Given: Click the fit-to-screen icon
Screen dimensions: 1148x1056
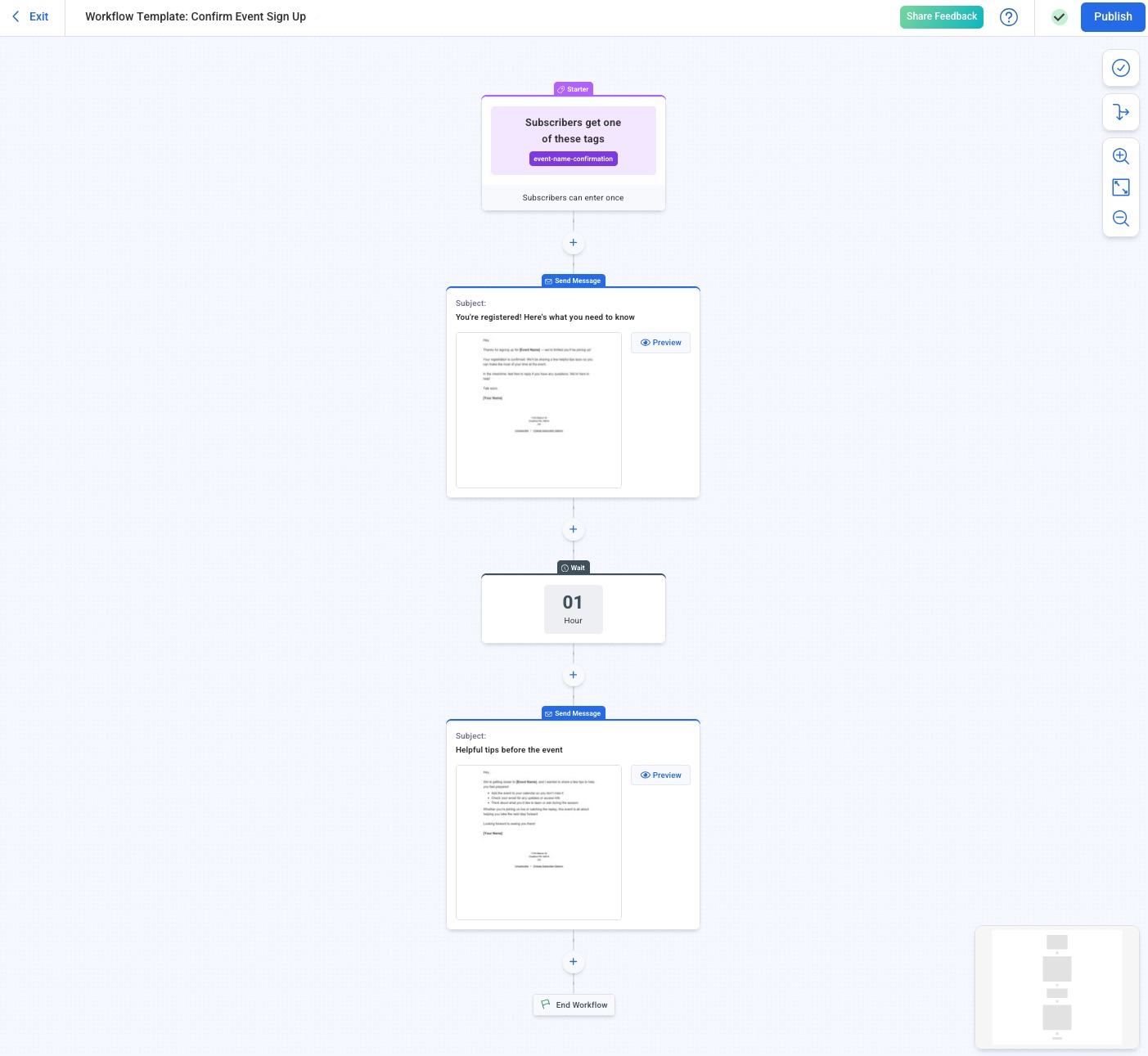Looking at the screenshot, I should [x=1120, y=187].
